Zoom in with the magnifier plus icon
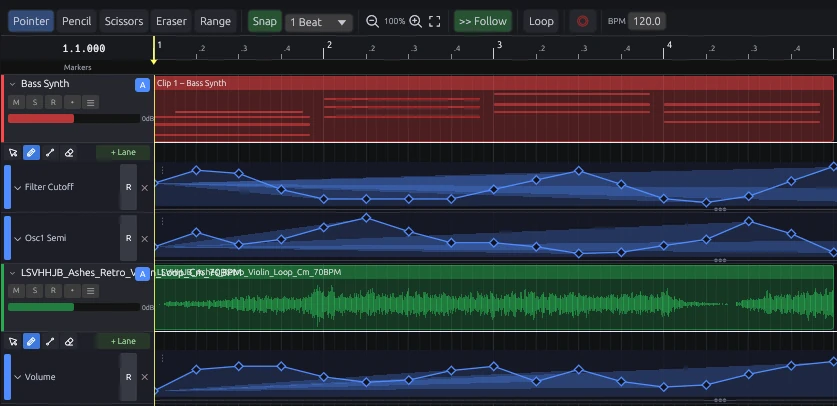837x406 pixels. click(415, 21)
